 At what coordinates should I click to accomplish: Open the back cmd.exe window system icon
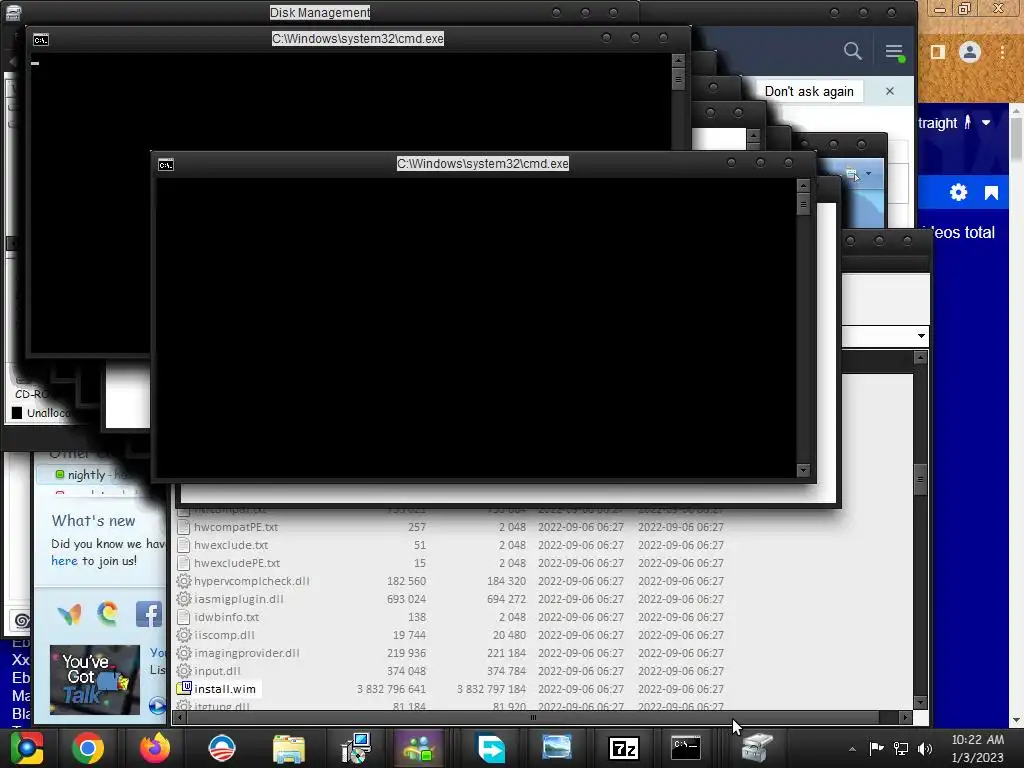[x=40, y=40]
